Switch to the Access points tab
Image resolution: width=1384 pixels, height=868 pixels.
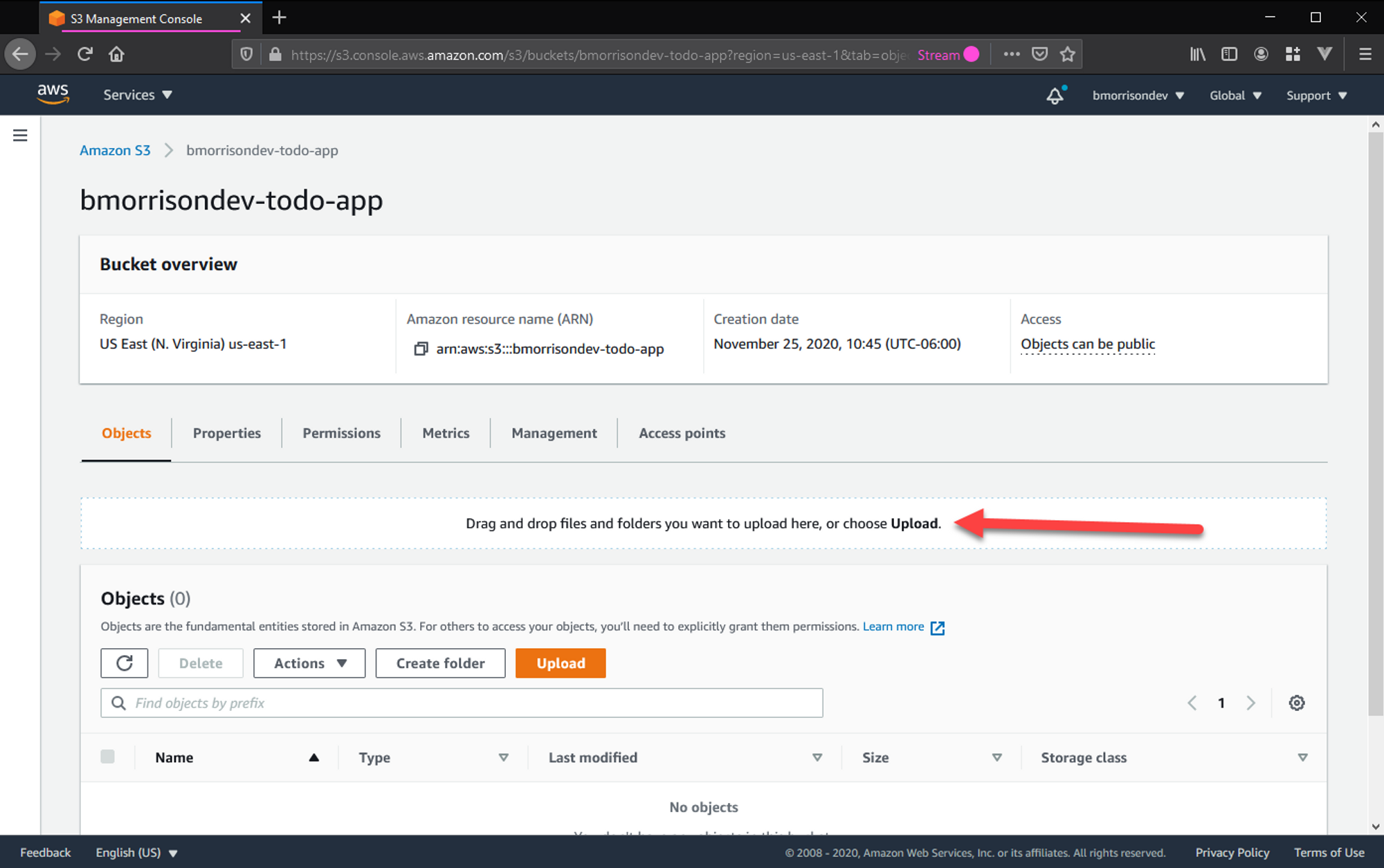point(682,433)
